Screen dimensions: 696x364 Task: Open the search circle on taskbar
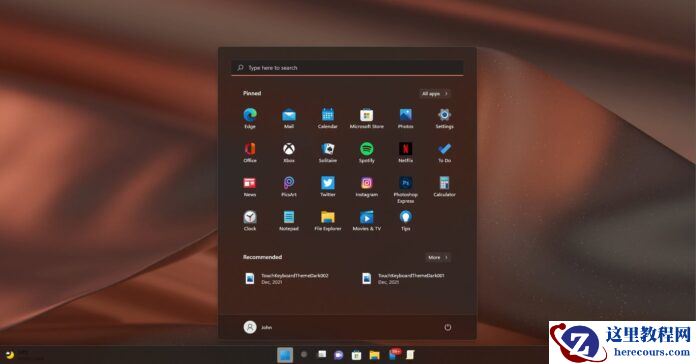[304, 354]
